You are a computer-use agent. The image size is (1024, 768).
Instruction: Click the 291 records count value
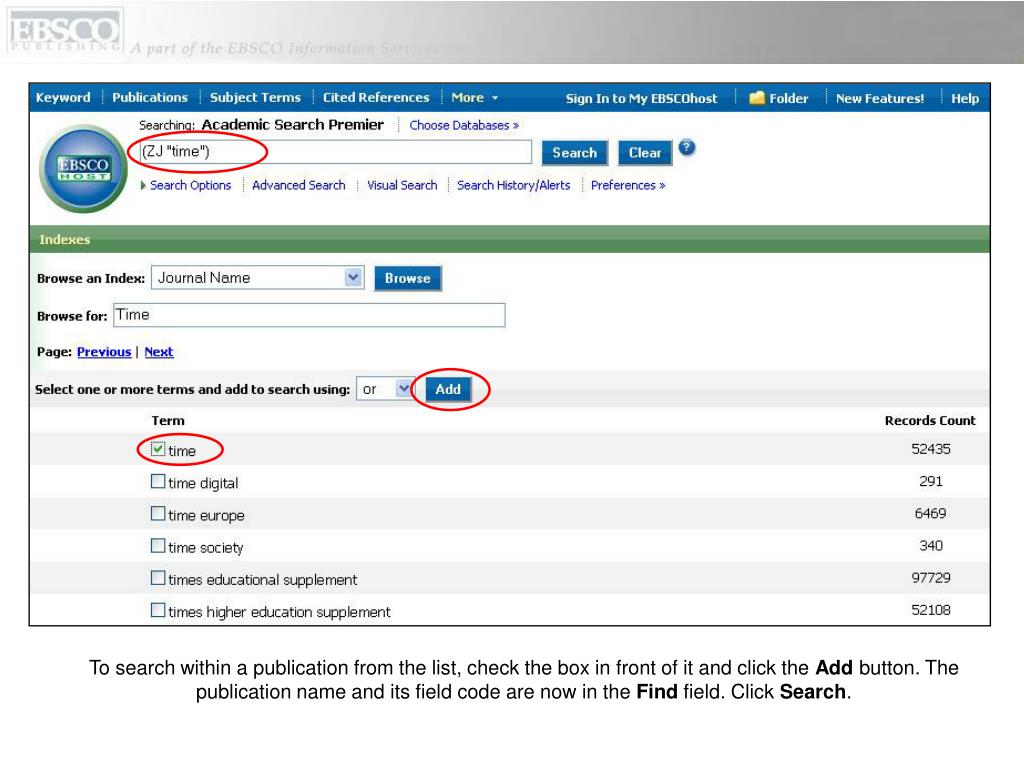point(931,481)
